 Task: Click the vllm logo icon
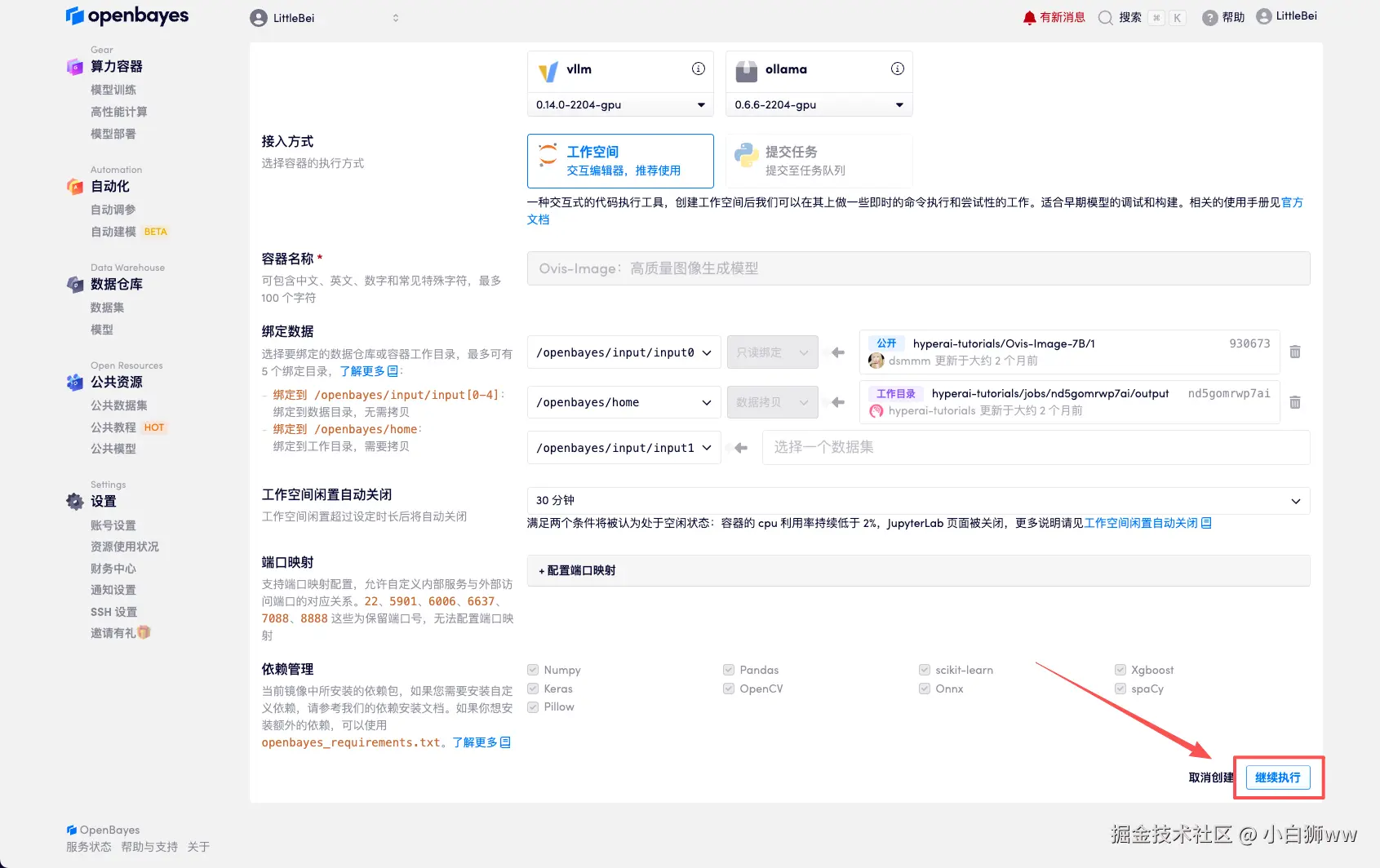click(x=548, y=72)
